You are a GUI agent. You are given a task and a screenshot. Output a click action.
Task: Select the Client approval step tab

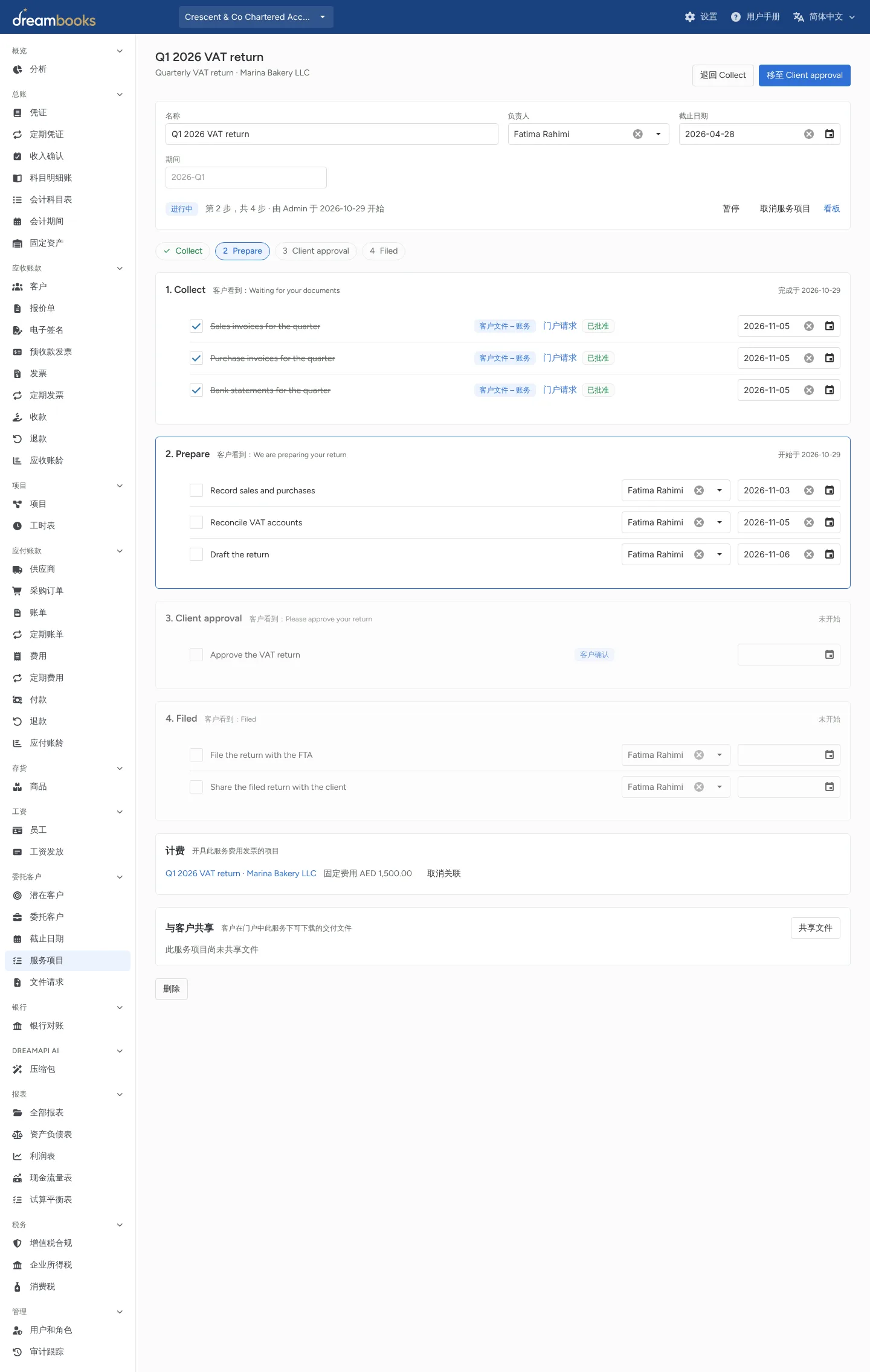pyautogui.click(x=316, y=251)
